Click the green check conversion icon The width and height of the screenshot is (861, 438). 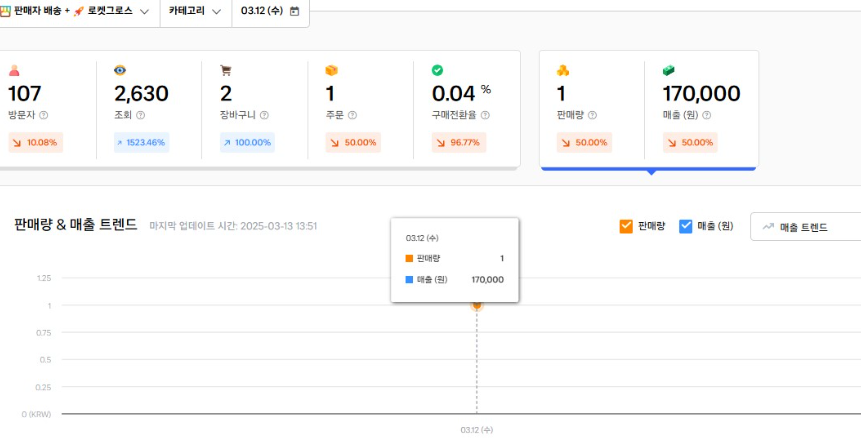click(437, 70)
